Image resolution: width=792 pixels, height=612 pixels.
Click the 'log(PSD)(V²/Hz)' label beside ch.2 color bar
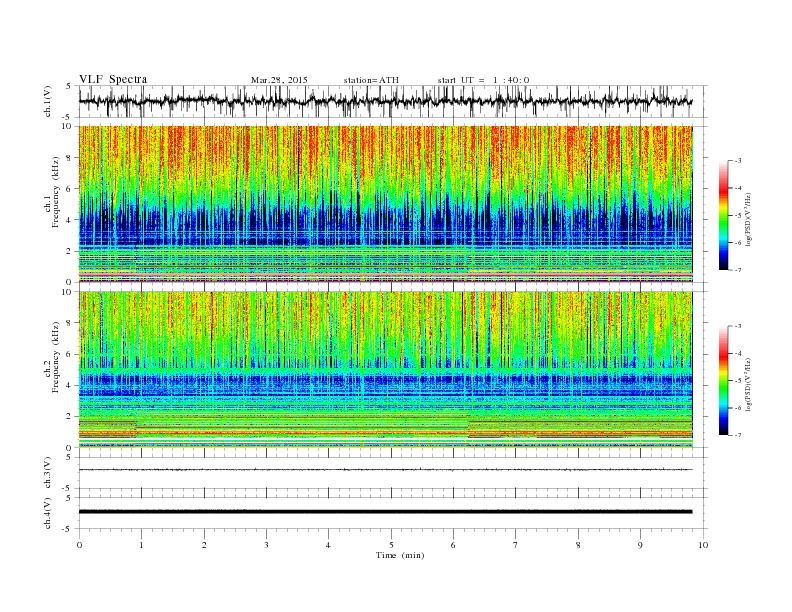coord(748,384)
